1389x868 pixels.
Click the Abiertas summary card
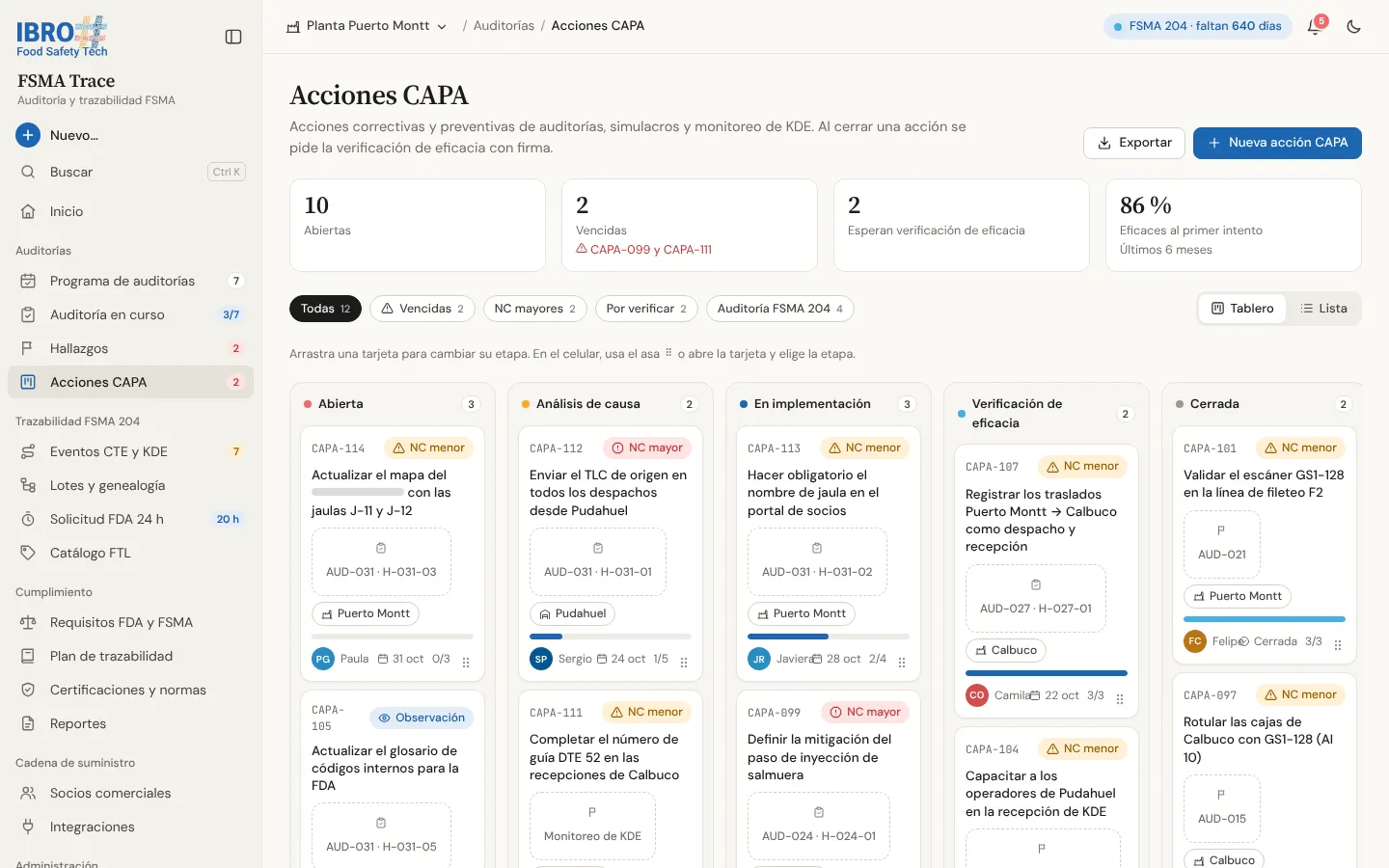pos(418,226)
